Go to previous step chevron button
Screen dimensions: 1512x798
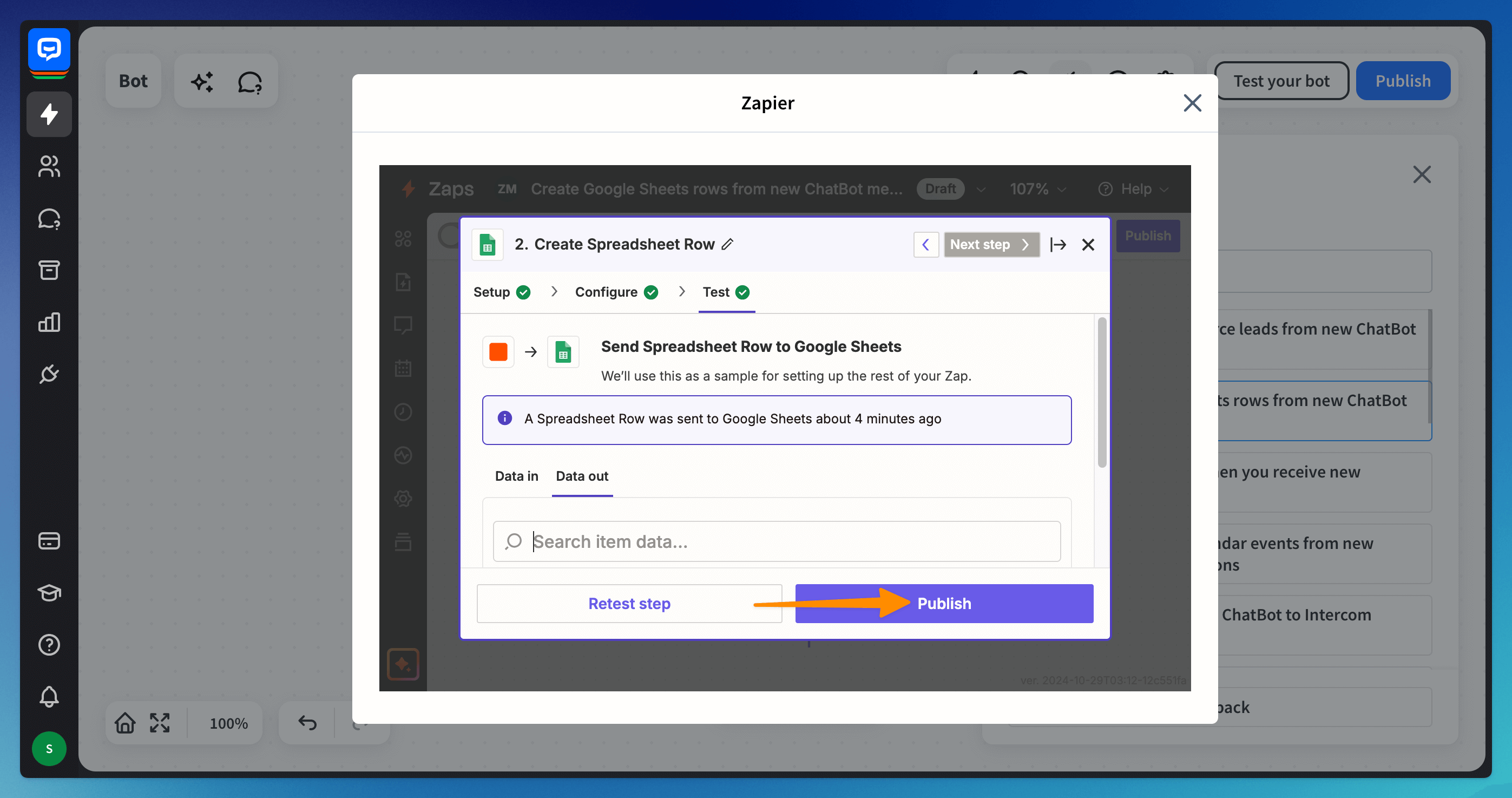pyautogui.click(x=925, y=244)
